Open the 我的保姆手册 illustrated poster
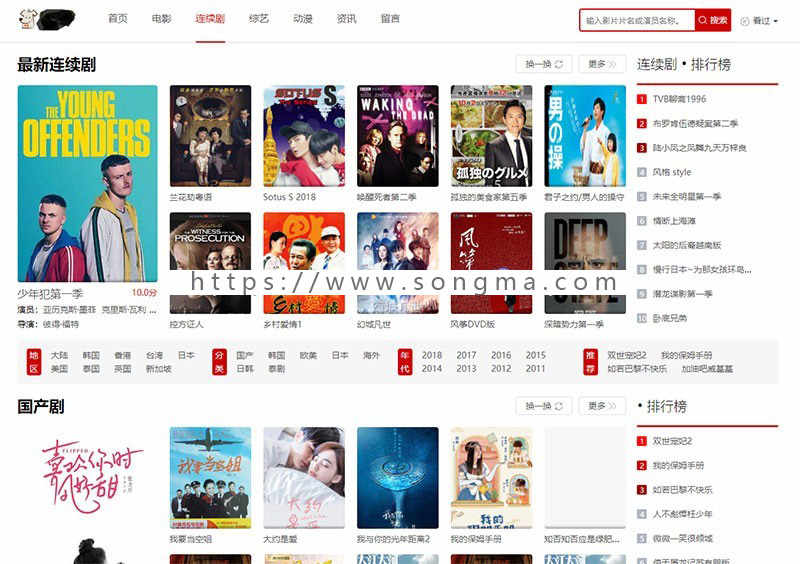Image resolution: width=800 pixels, height=564 pixels. (491, 478)
